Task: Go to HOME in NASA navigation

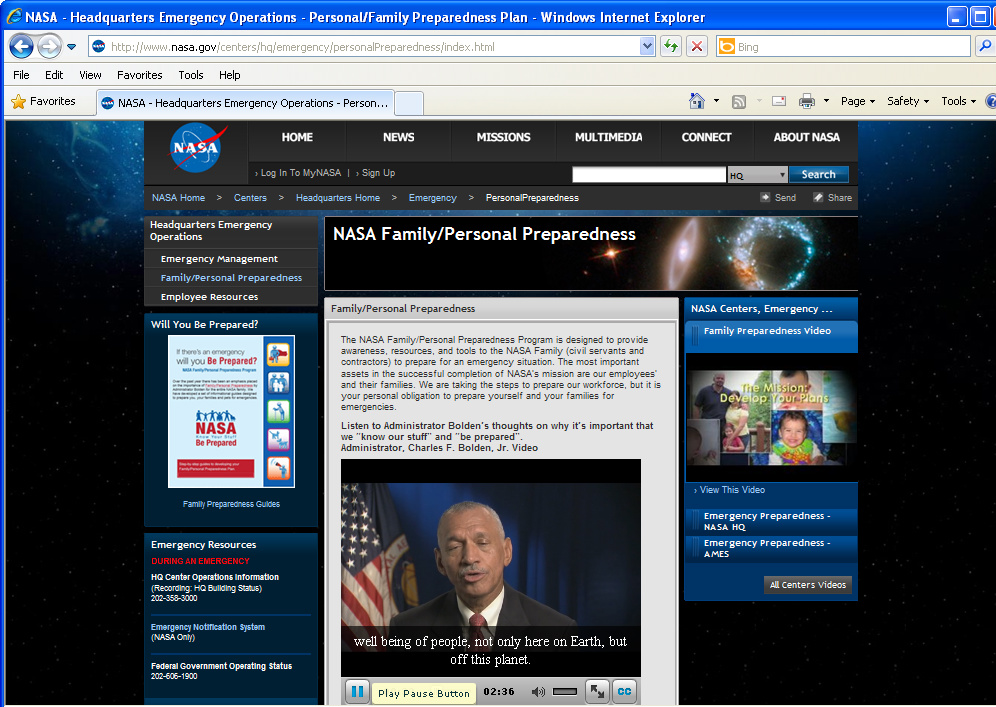Action: [297, 137]
